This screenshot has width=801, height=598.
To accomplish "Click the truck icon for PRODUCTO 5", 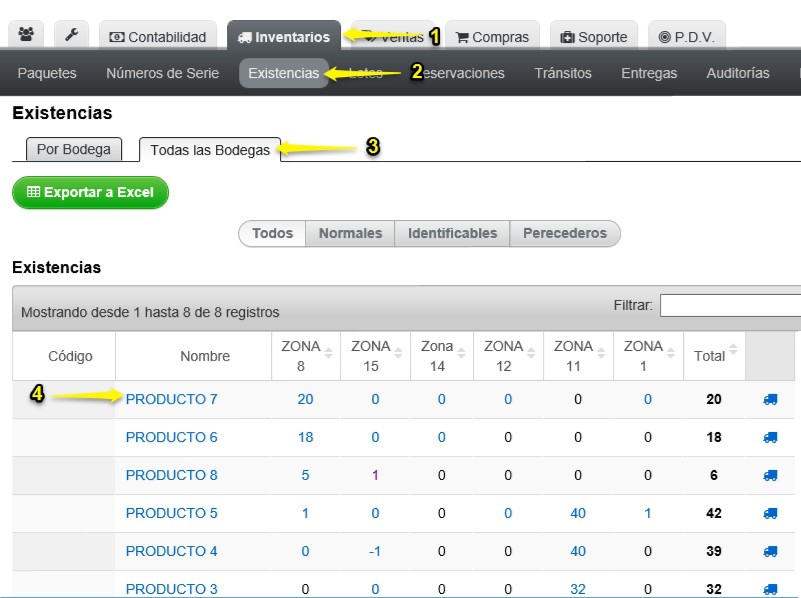I will point(770,513).
